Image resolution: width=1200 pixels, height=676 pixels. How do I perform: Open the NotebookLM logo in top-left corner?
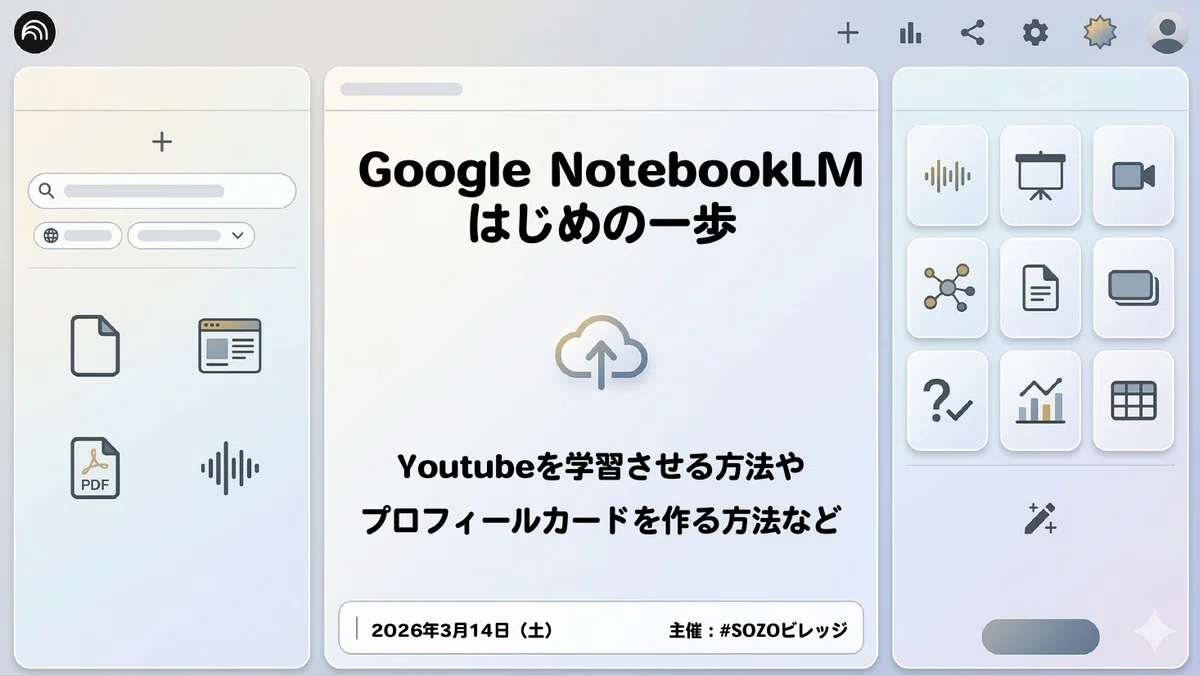(x=35, y=33)
